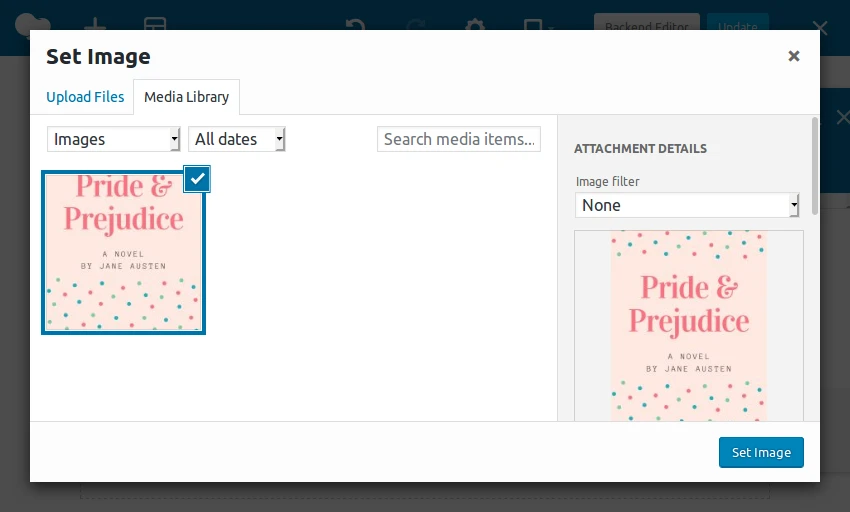Image resolution: width=850 pixels, height=512 pixels.
Task: Close the Set Image dialog
Action: 794,56
